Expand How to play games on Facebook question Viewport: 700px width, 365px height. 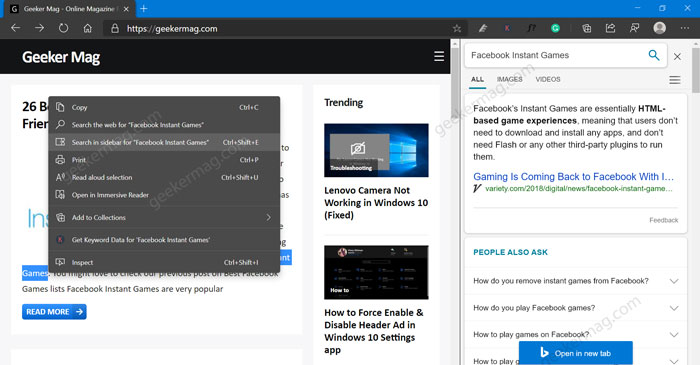tap(575, 334)
